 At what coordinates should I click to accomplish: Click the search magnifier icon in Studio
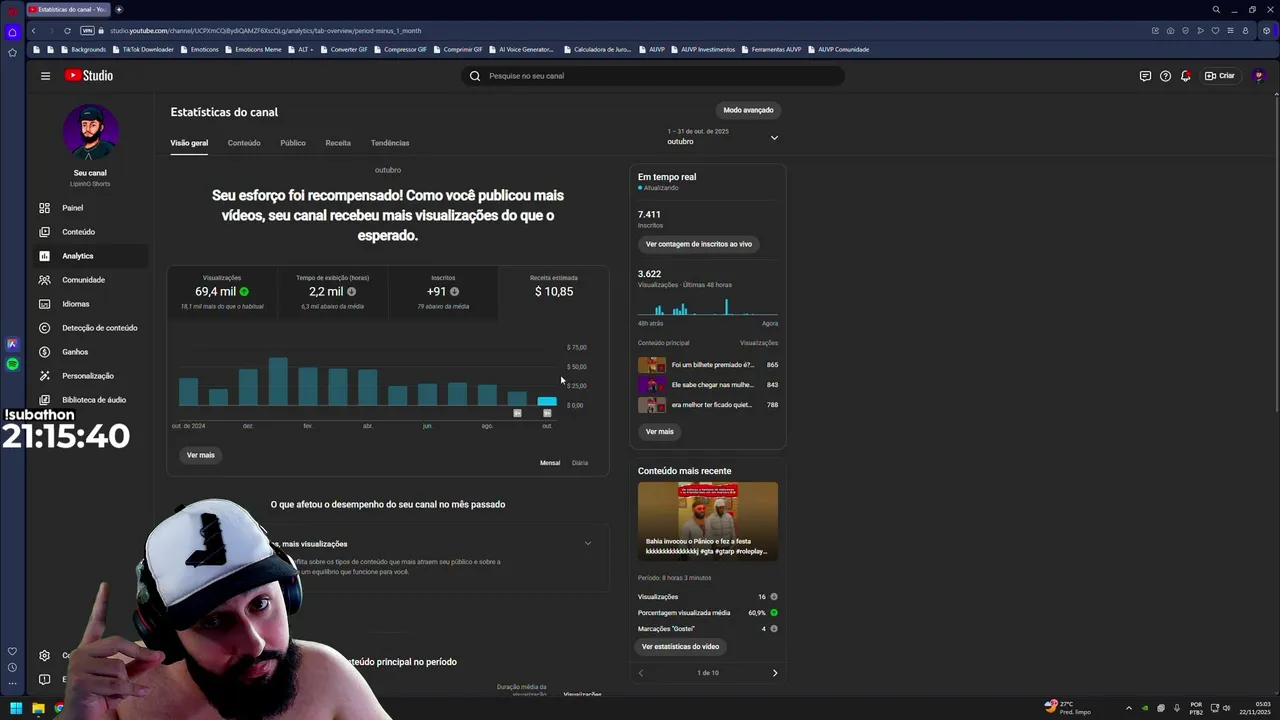(x=475, y=76)
